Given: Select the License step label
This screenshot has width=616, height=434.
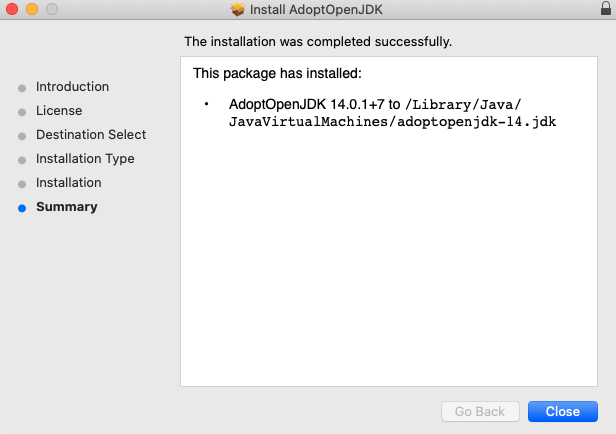Looking at the screenshot, I should (59, 111).
